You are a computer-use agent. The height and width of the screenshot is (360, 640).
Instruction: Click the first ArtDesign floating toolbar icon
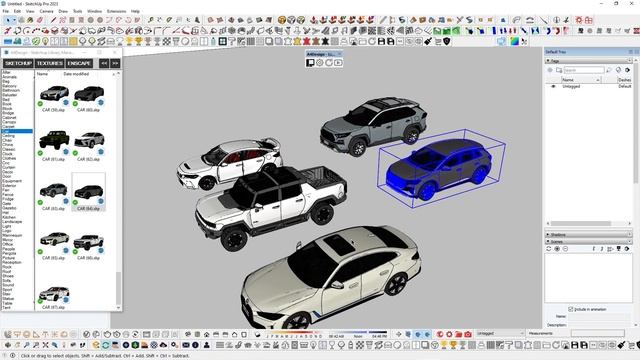[x=310, y=62]
